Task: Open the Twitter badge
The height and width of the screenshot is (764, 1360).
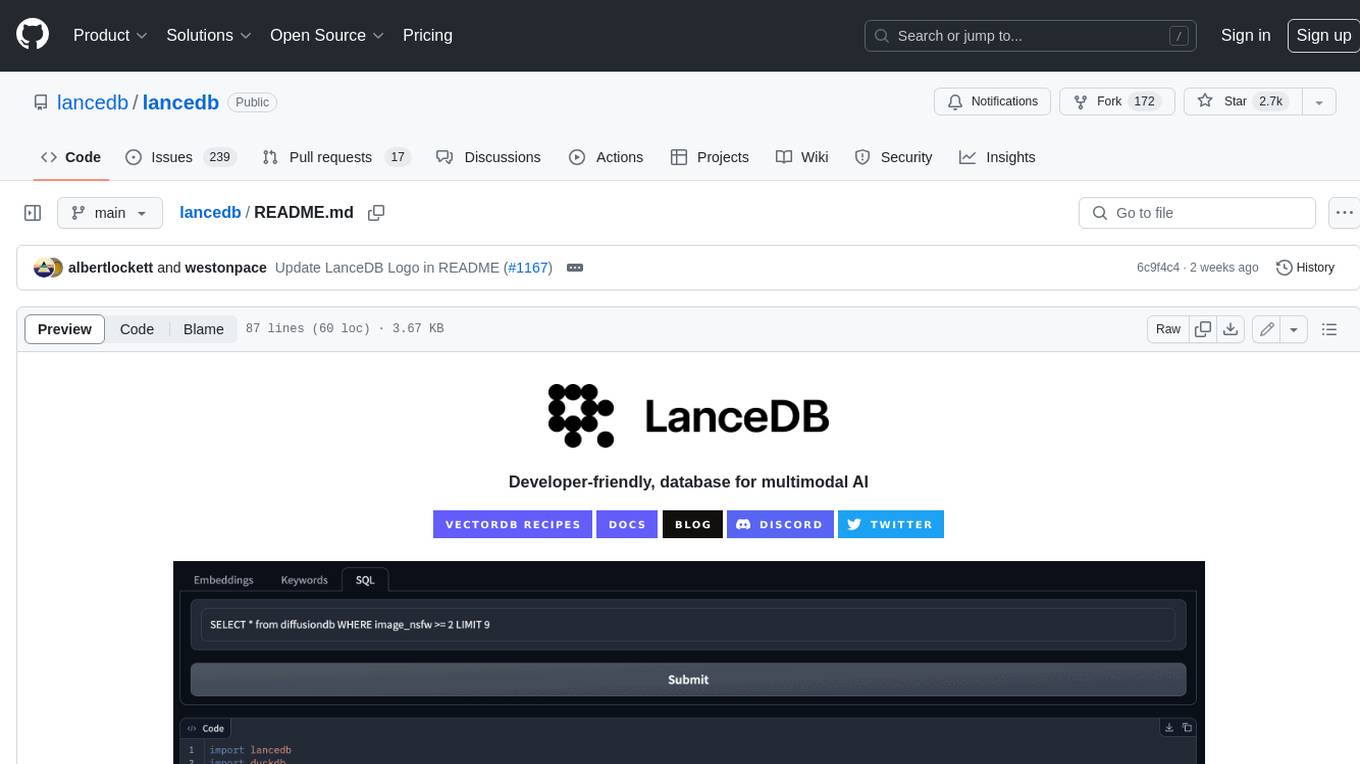Action: coord(891,524)
